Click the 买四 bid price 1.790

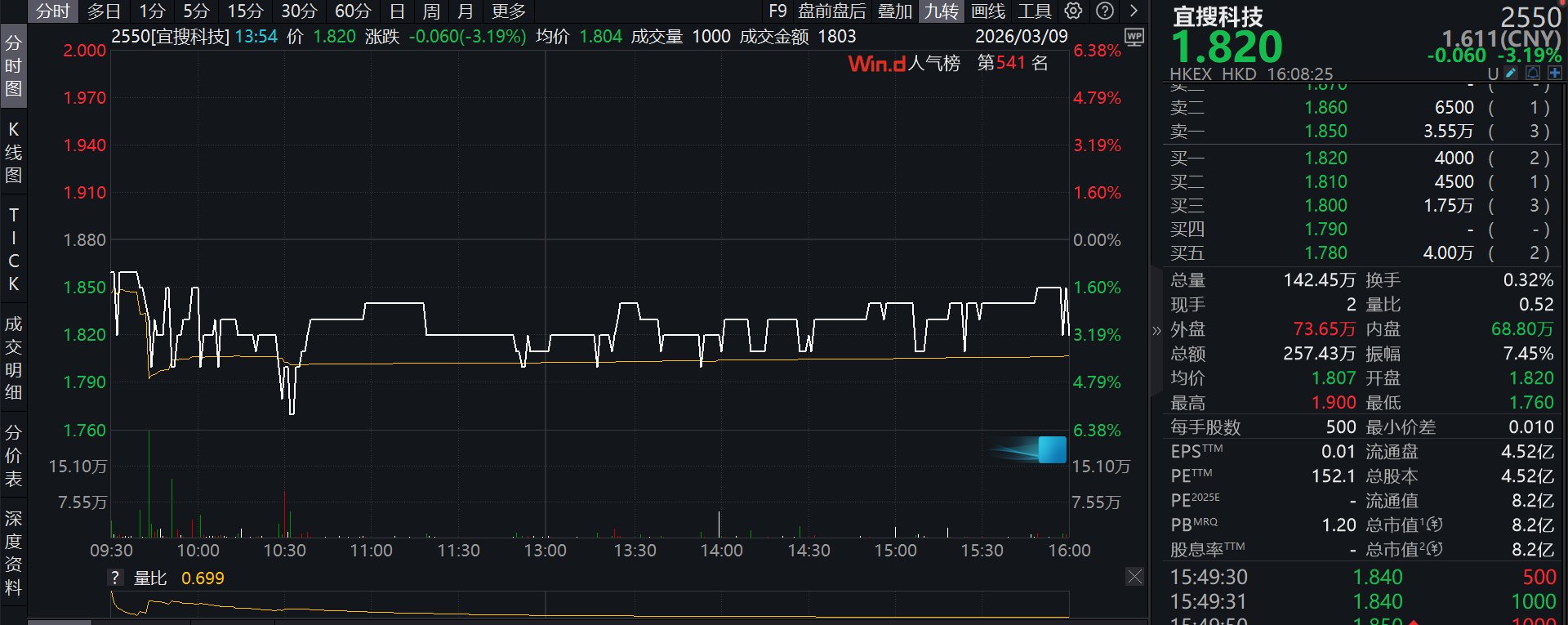point(1325,229)
